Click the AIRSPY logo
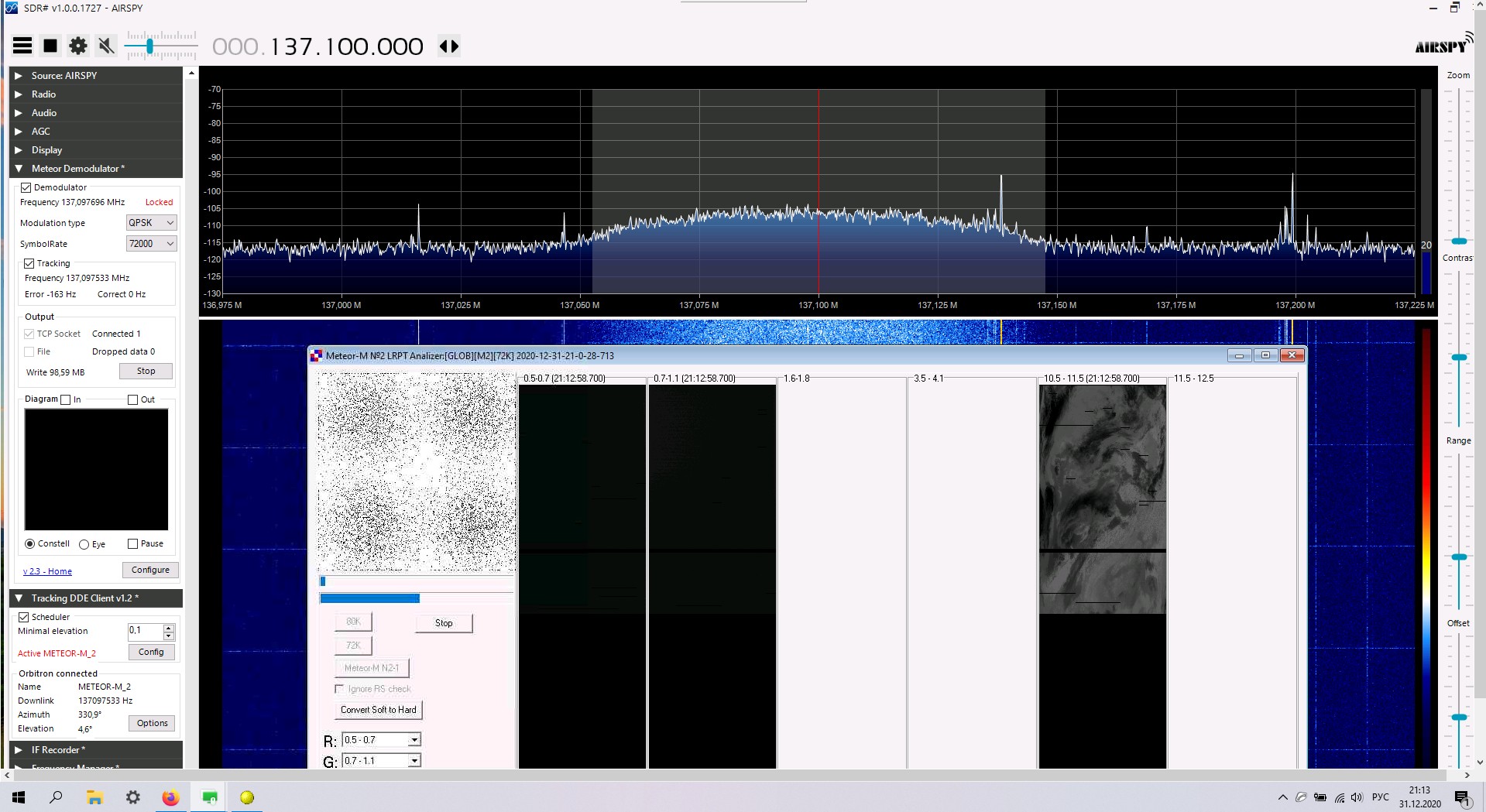Screen dimensions: 1486x812 coord(1443,44)
